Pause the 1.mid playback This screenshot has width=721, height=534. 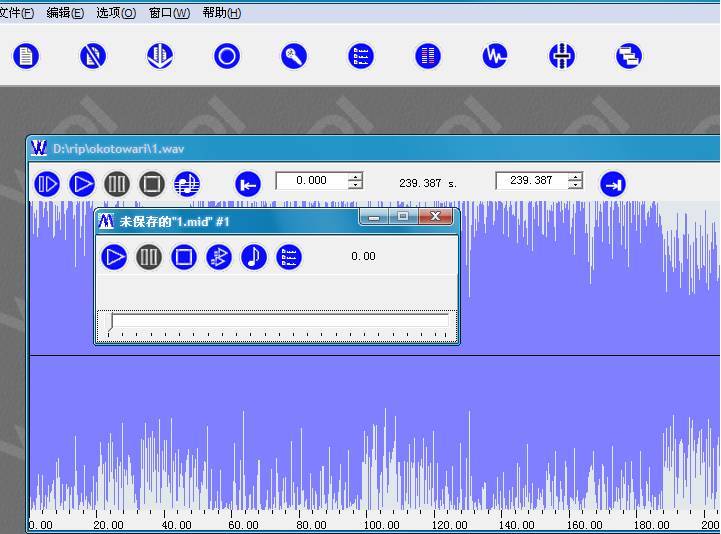tap(149, 257)
